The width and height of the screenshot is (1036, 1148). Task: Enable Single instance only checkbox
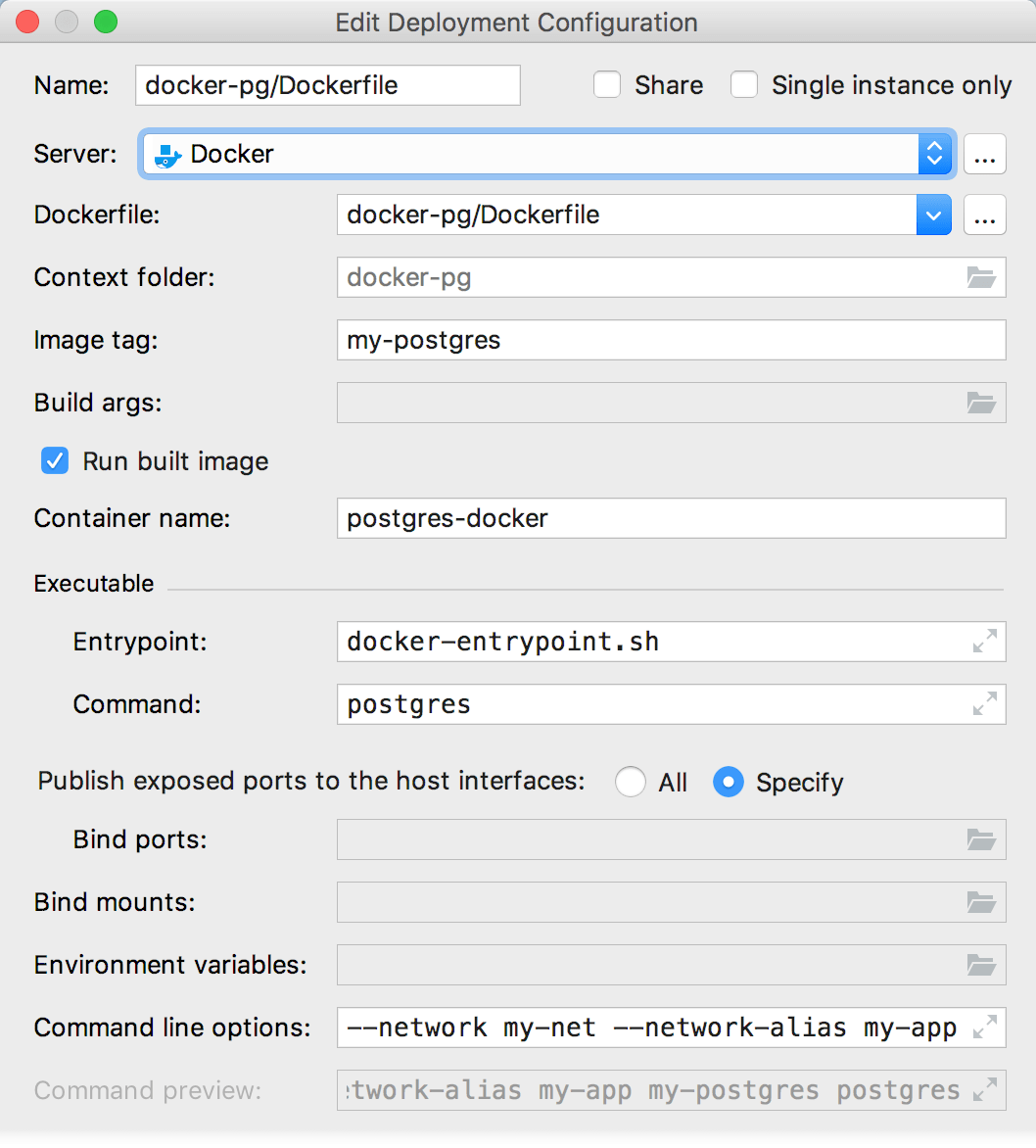coord(744,85)
